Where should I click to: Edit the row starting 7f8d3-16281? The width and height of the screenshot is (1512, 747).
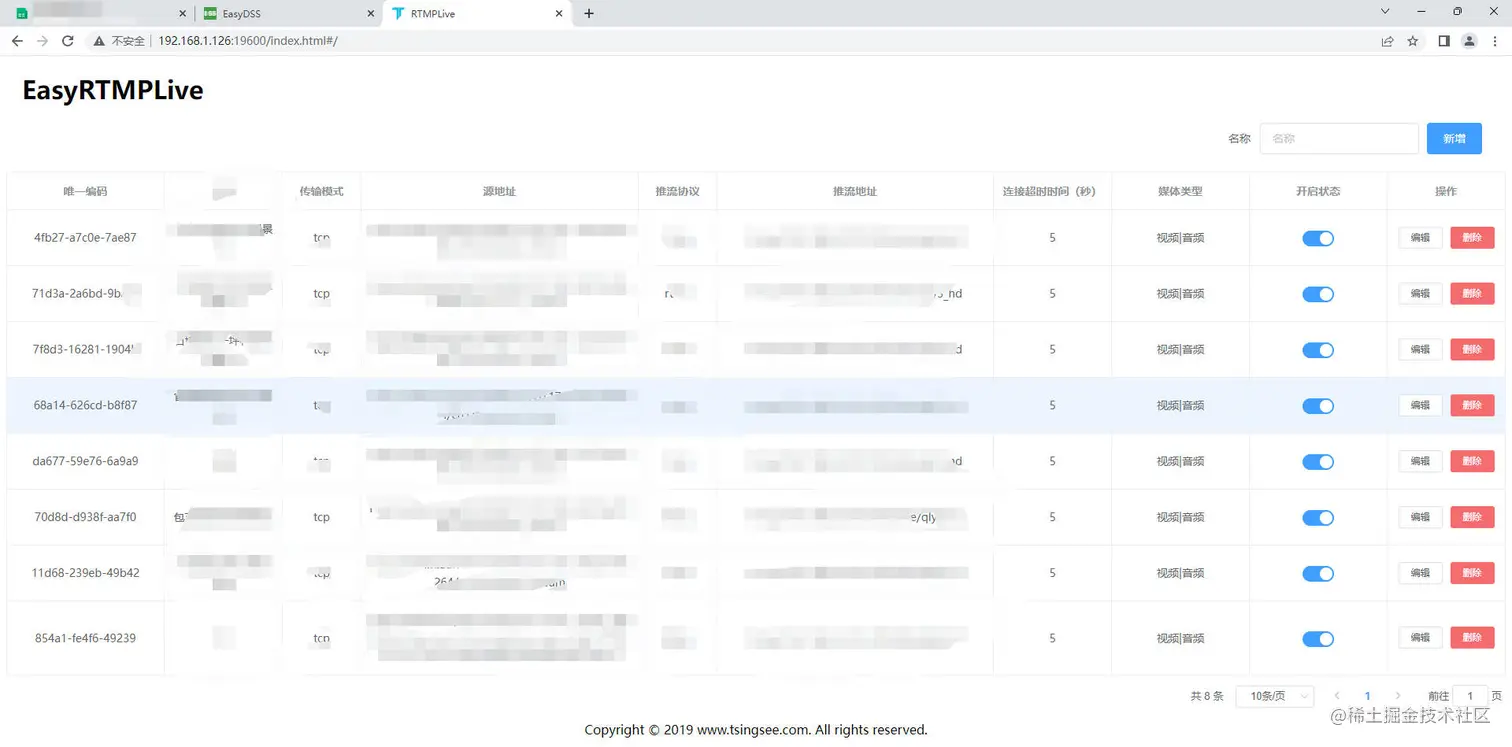[x=1420, y=350]
